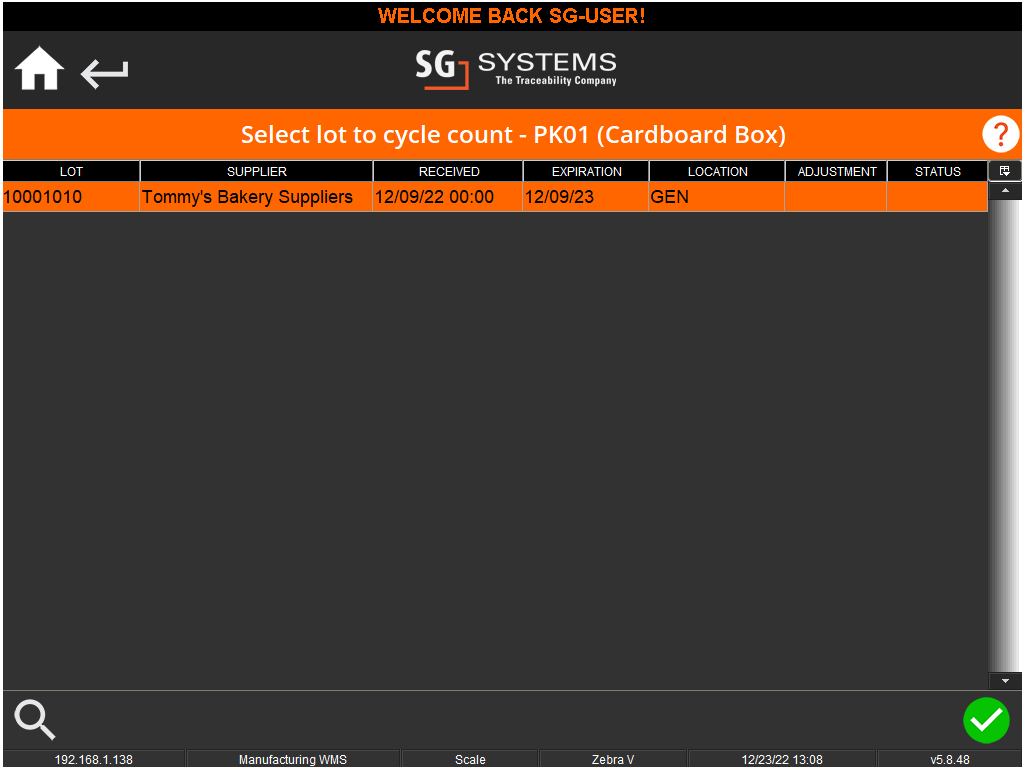Click the SG Systems logo
Viewport: 1025px width, 770px height.
tap(516, 69)
